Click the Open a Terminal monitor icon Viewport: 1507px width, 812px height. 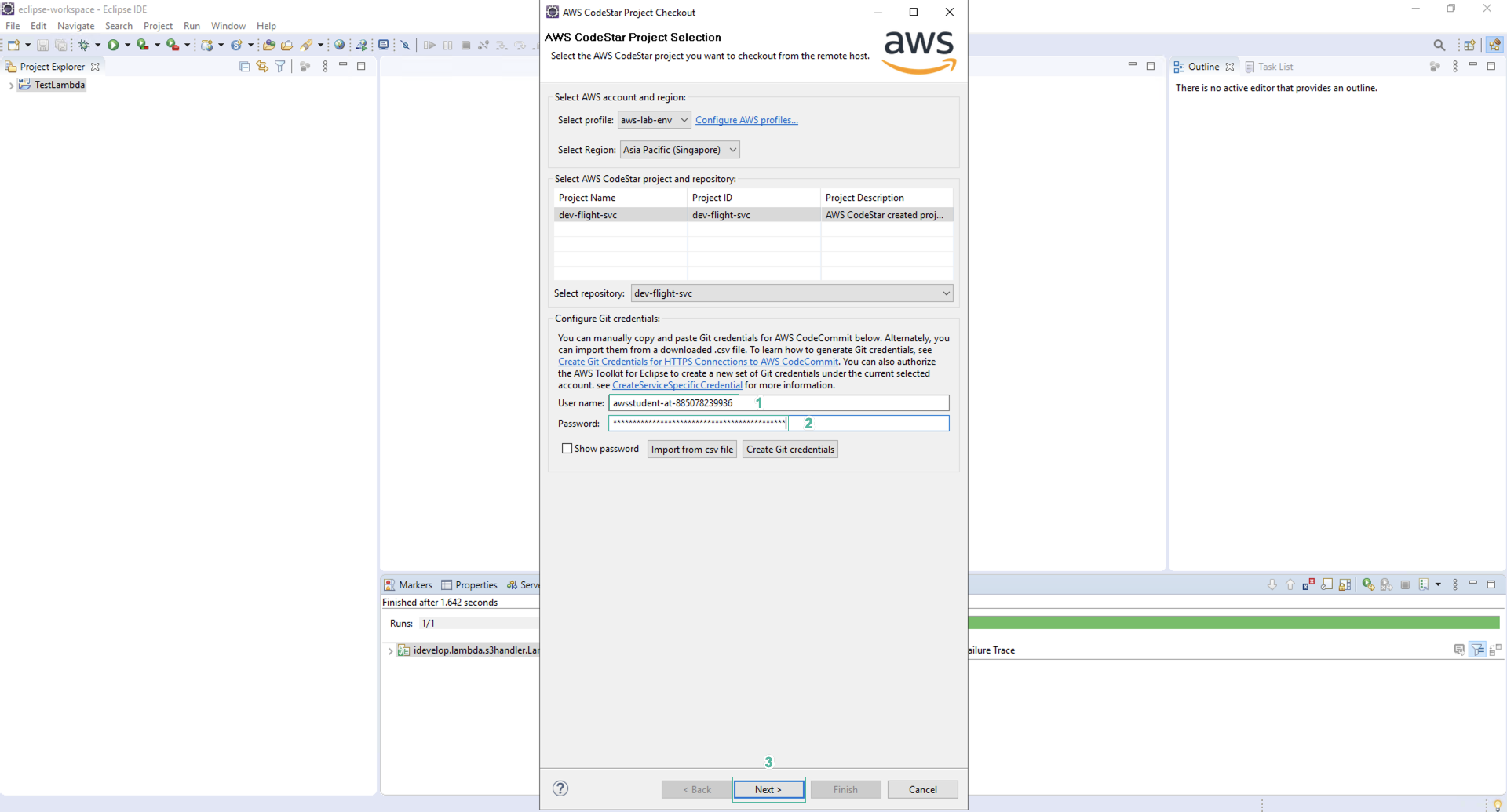(x=384, y=45)
